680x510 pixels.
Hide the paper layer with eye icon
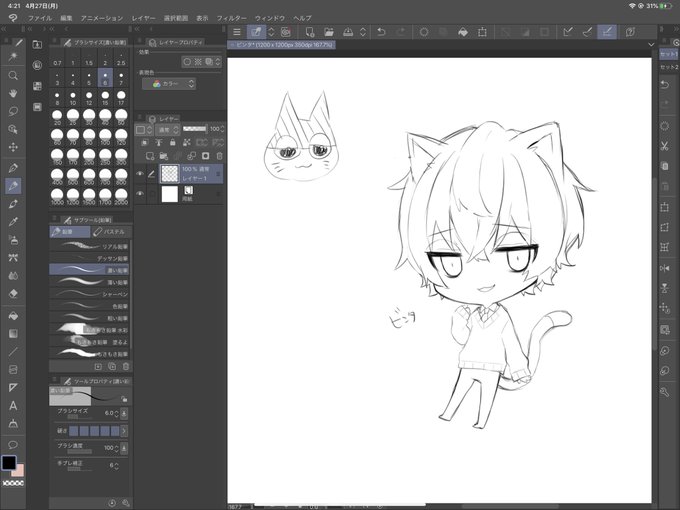point(140,193)
